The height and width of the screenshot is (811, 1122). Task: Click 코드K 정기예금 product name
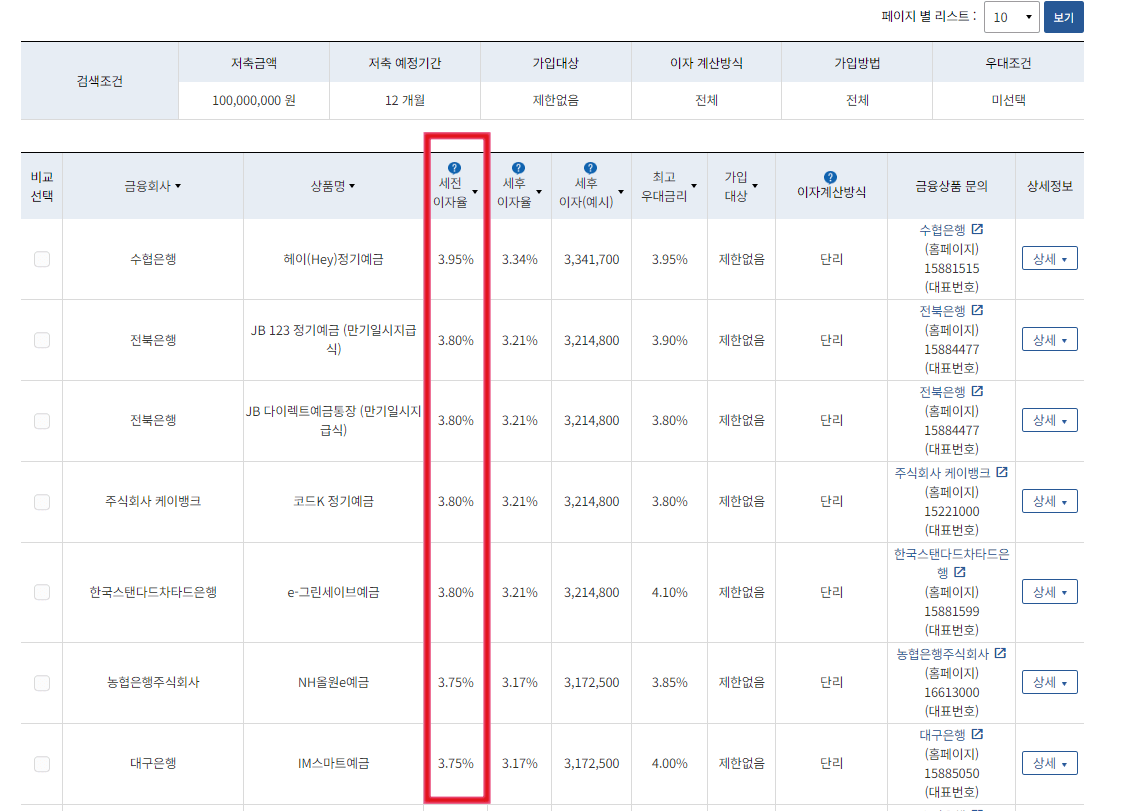333,501
